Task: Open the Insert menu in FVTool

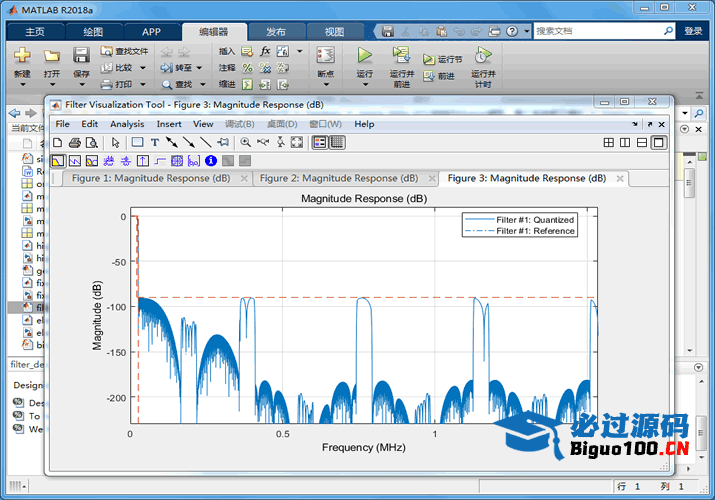Action: [169, 124]
